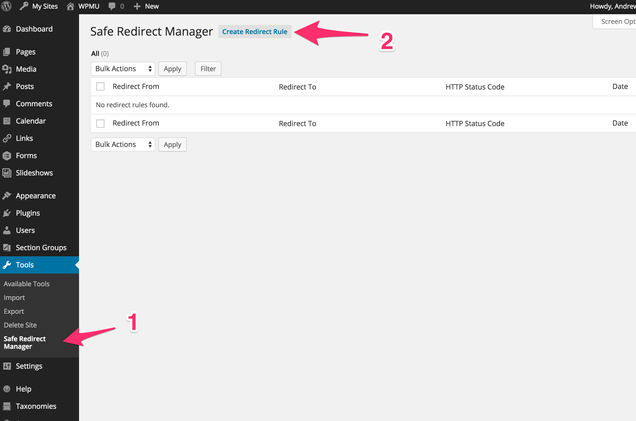Open the top Bulk Actions dropdown
This screenshot has height=421, width=636.
pos(123,69)
